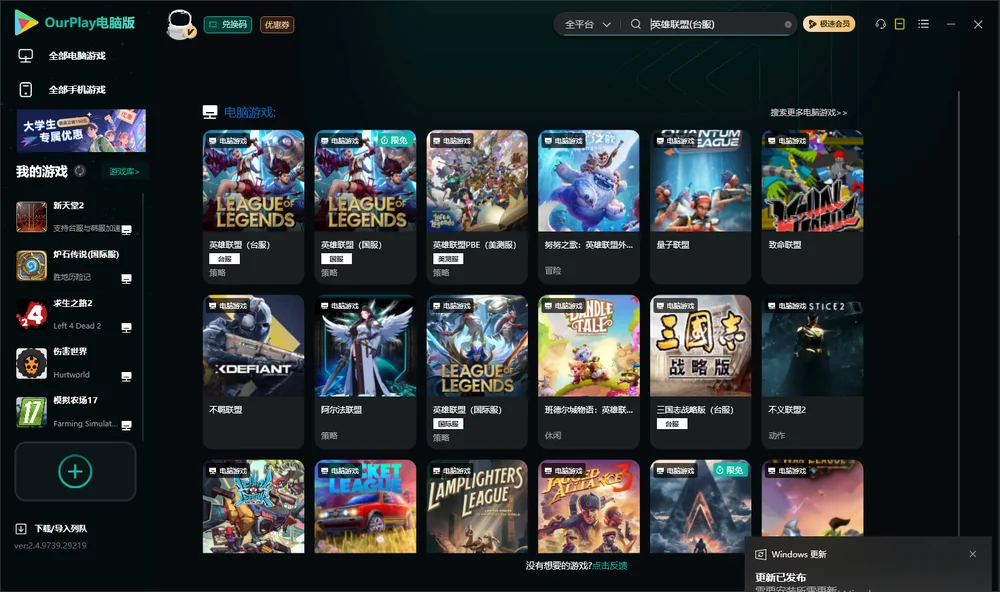Select 炉石传说(国际服) in my games
This screenshot has height=592, width=1000.
(x=75, y=265)
